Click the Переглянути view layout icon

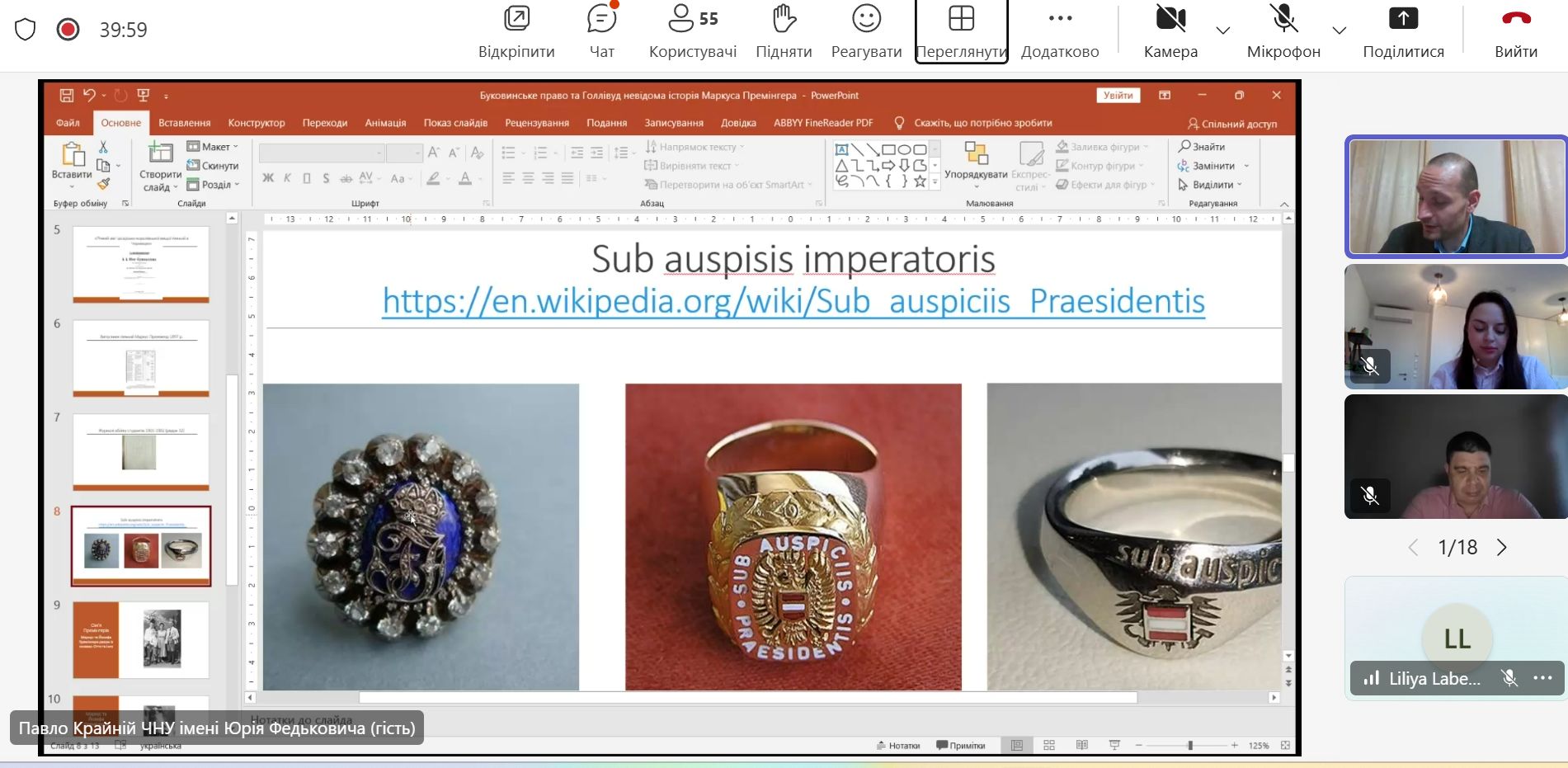[961, 19]
